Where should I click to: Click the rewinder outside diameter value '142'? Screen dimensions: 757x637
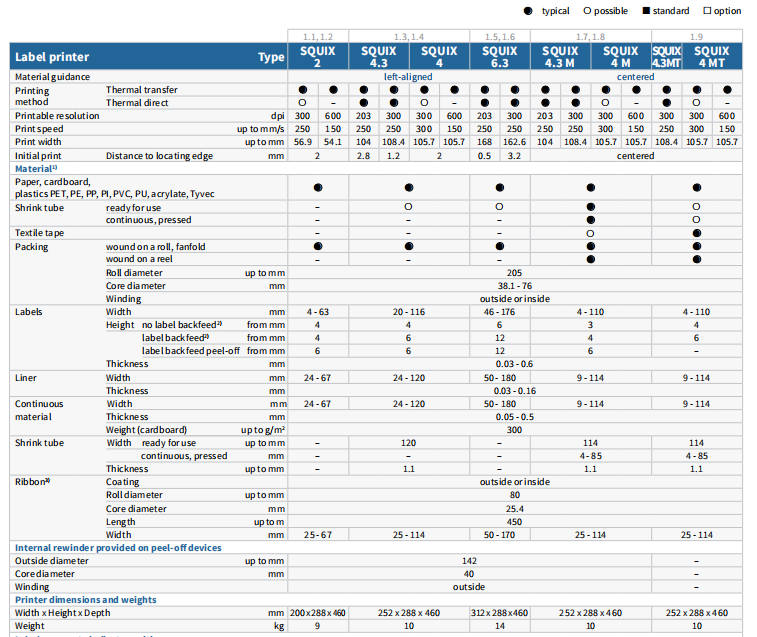[469, 561]
